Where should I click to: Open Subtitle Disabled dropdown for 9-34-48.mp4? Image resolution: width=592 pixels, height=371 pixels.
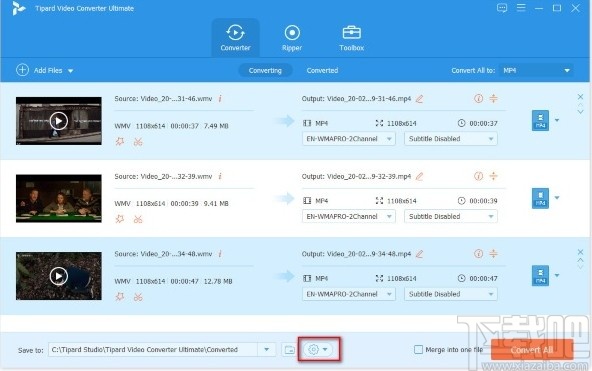click(x=451, y=294)
